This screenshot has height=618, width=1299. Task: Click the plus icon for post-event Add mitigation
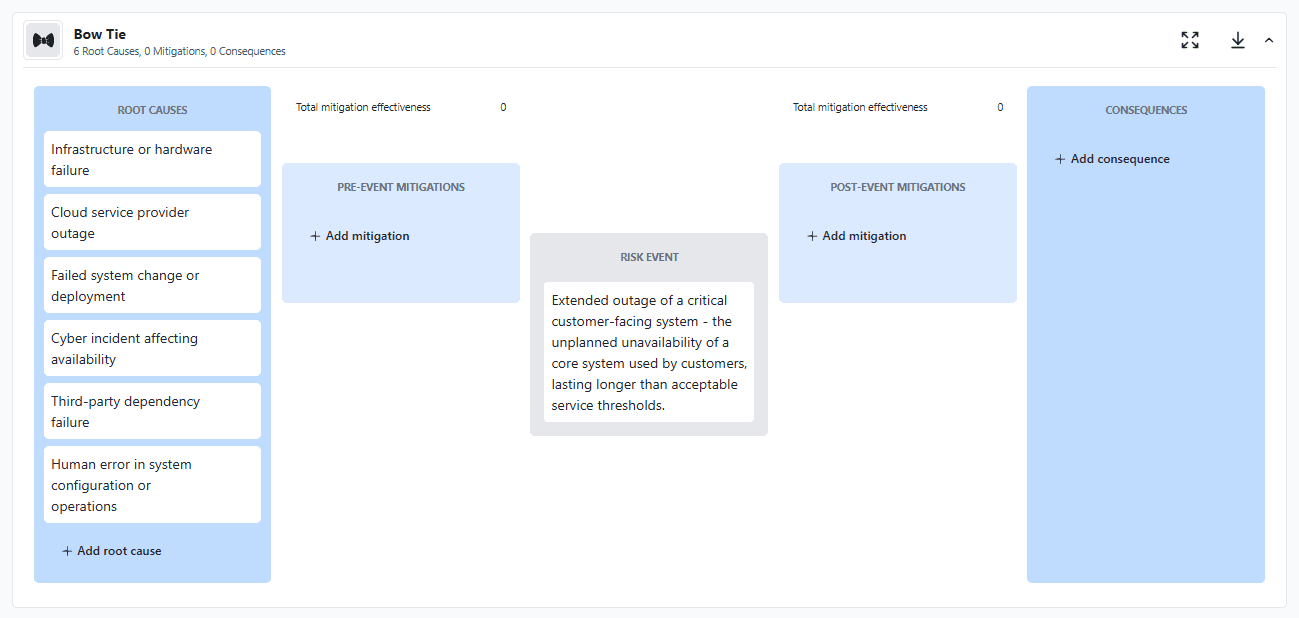point(810,235)
